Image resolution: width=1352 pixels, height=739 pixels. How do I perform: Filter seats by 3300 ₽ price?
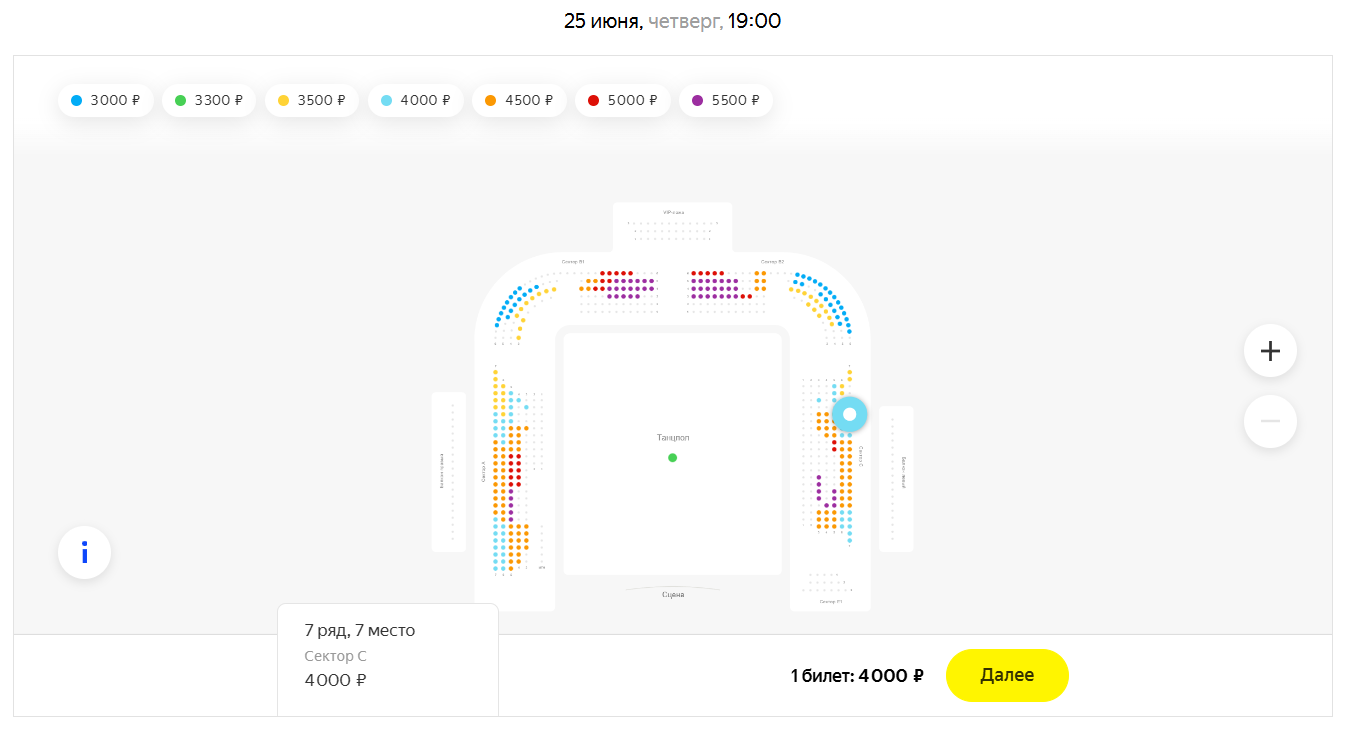pos(209,100)
